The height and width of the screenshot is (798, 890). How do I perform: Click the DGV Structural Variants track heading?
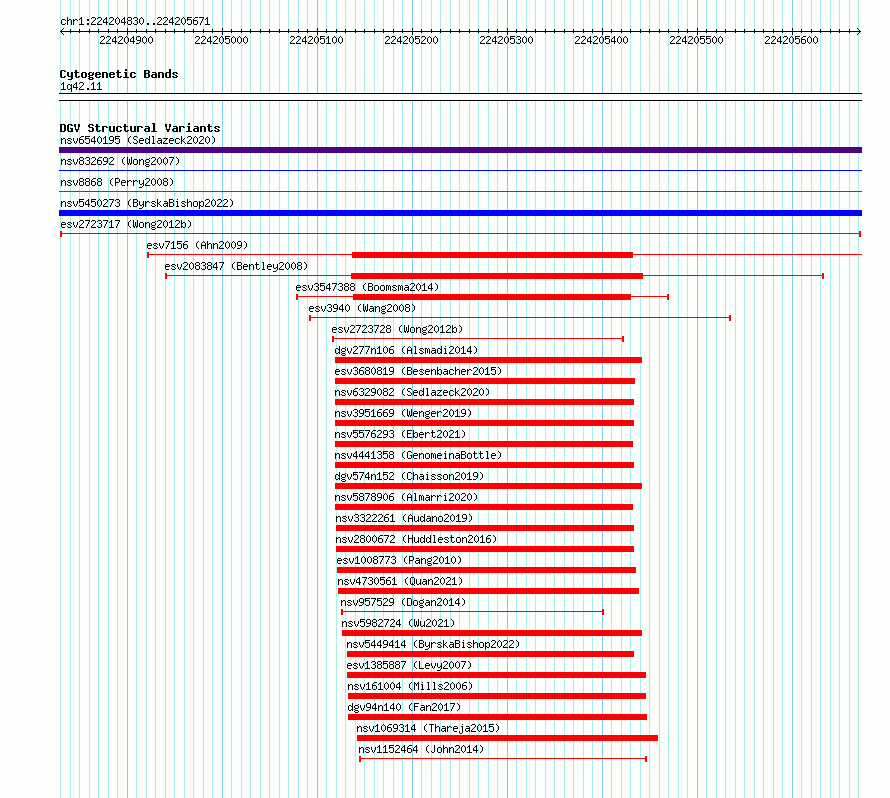pos(140,128)
